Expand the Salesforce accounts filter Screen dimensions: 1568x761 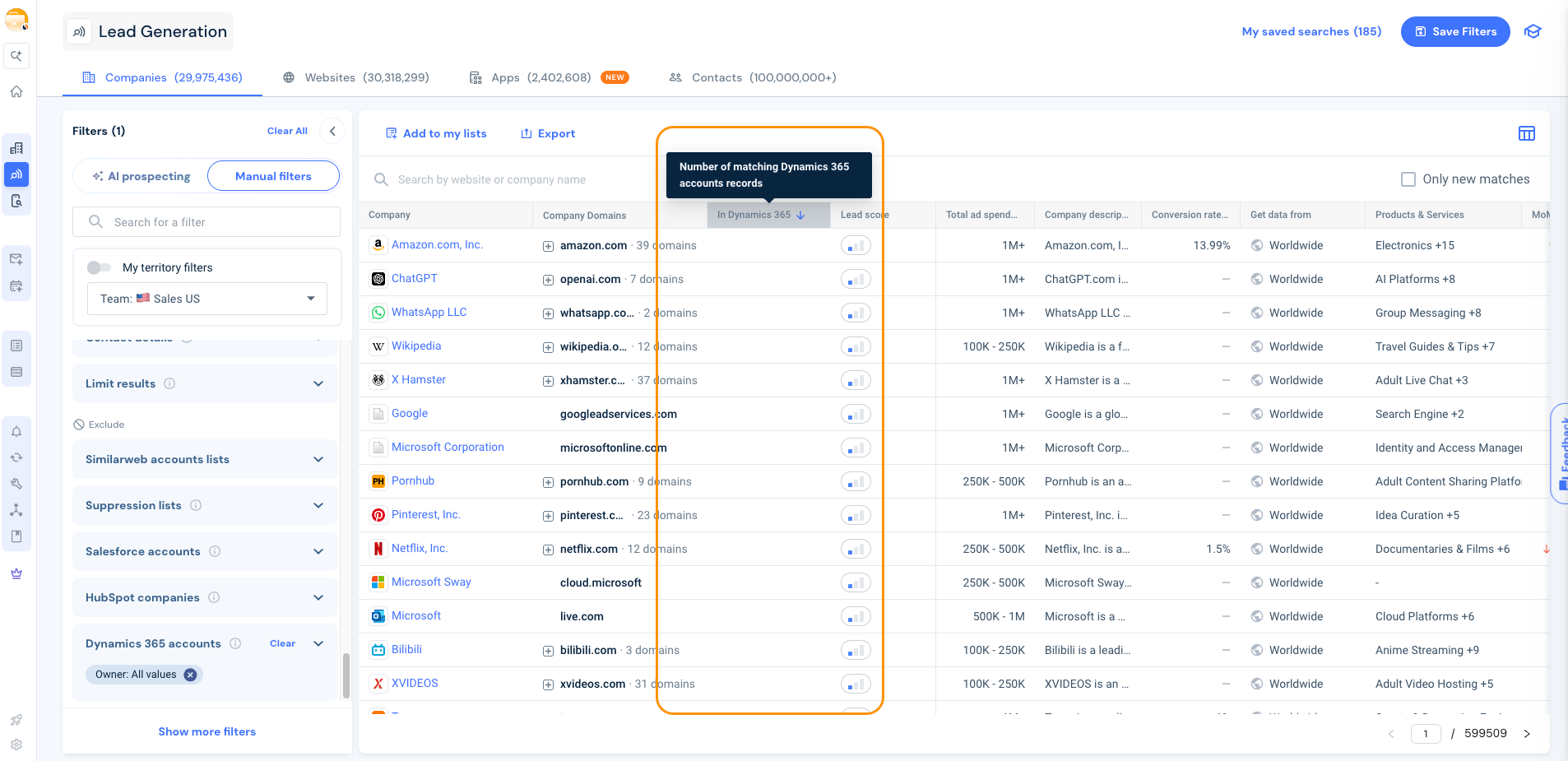318,551
